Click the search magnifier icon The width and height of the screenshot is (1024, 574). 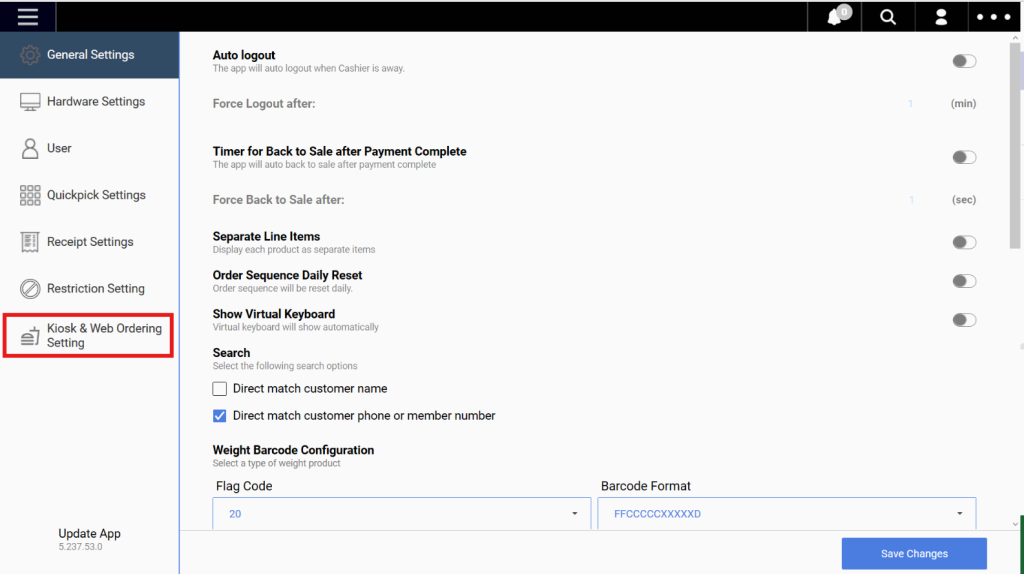(888, 17)
